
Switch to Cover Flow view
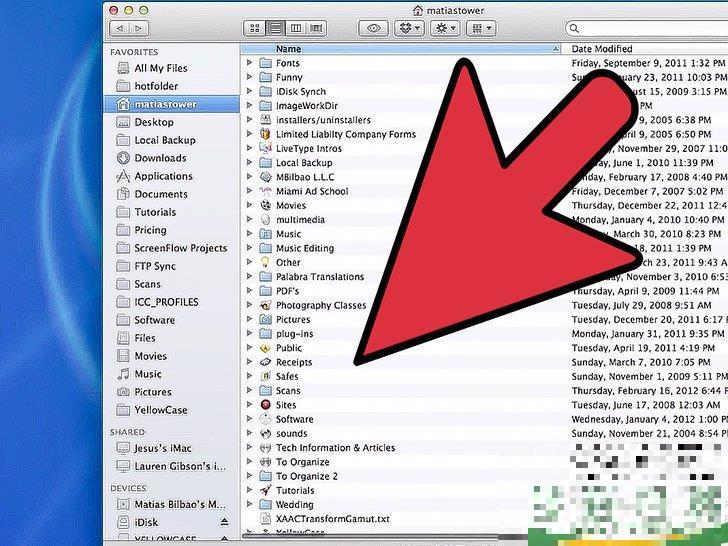coord(318,29)
